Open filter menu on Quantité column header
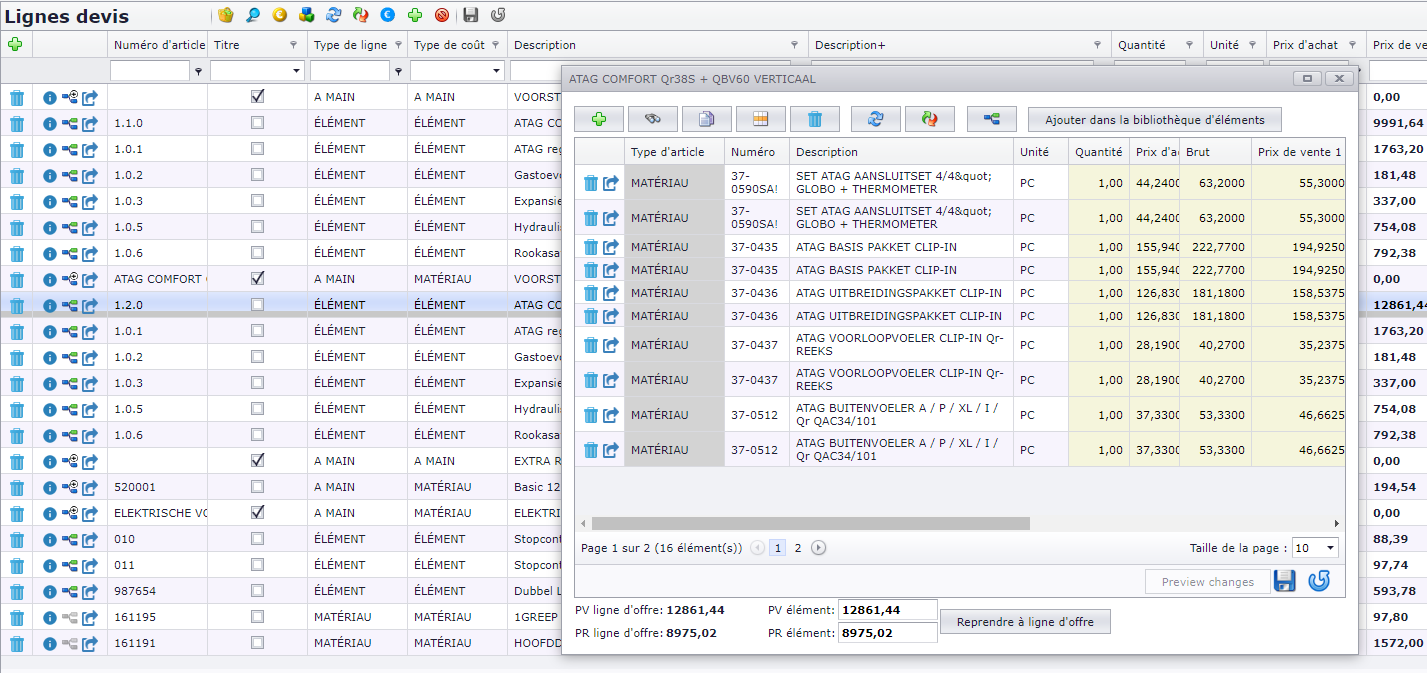This screenshot has height=673, width=1427. (x=1189, y=45)
